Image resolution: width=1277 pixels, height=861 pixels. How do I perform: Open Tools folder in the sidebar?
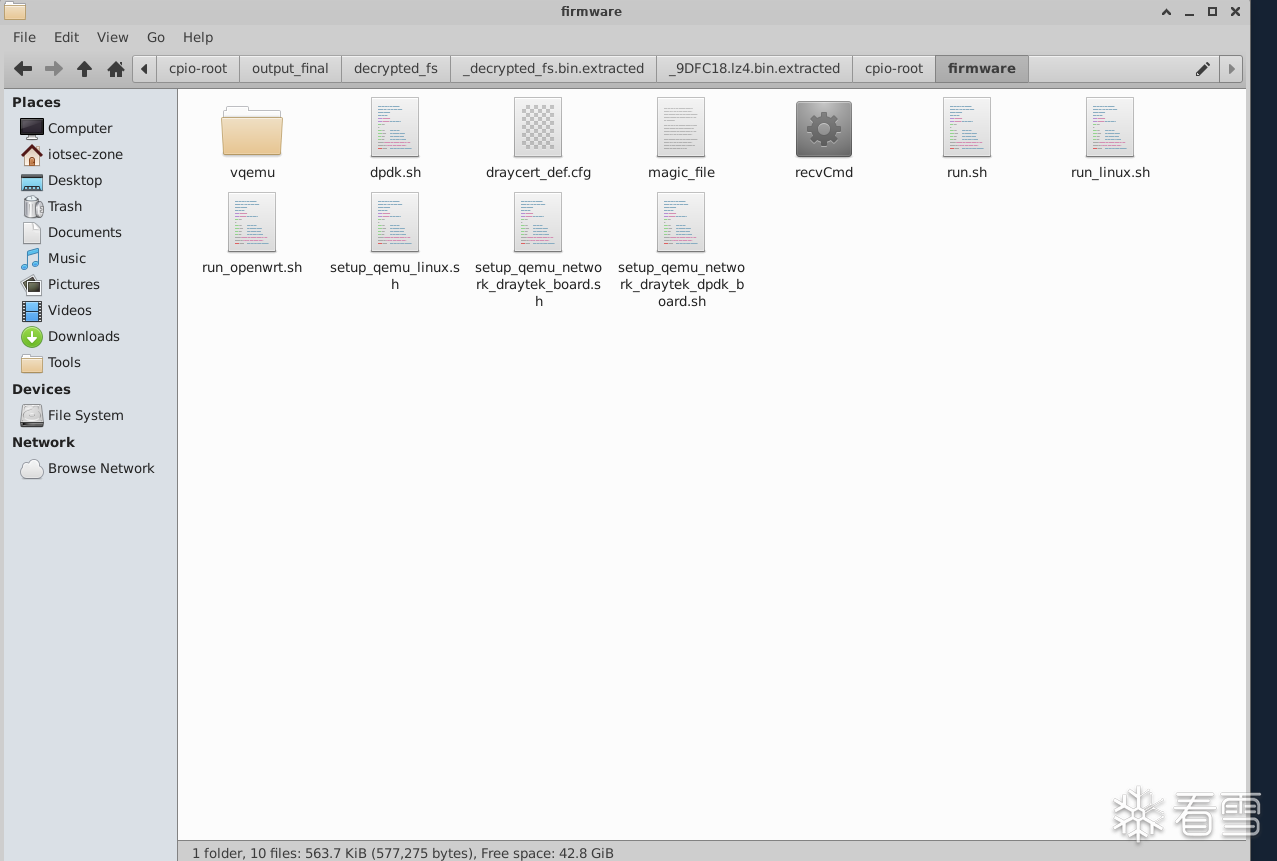click(x=90, y=362)
